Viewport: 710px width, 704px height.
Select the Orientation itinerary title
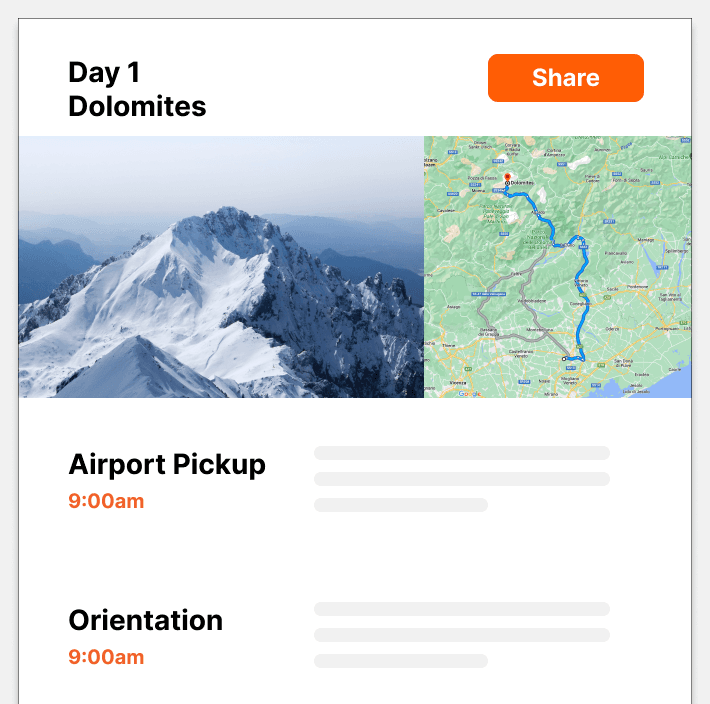(x=145, y=620)
